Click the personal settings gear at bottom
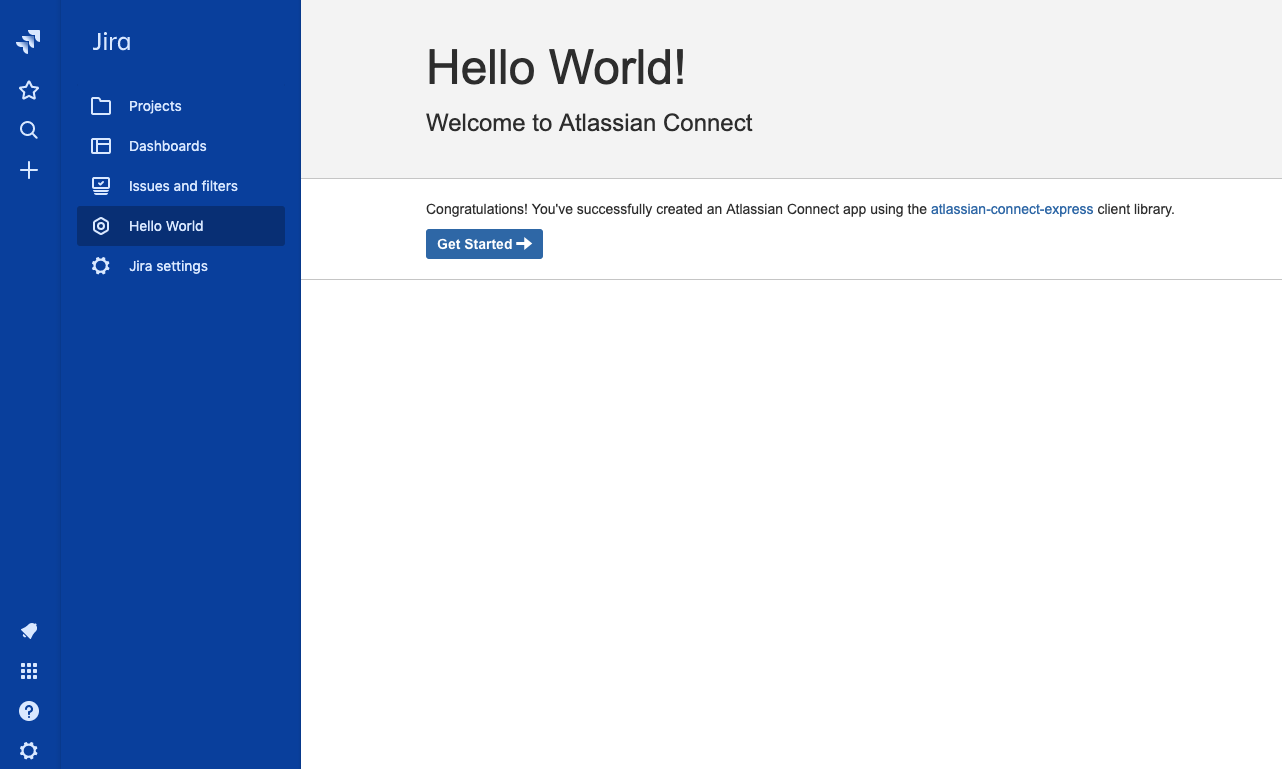 28,750
